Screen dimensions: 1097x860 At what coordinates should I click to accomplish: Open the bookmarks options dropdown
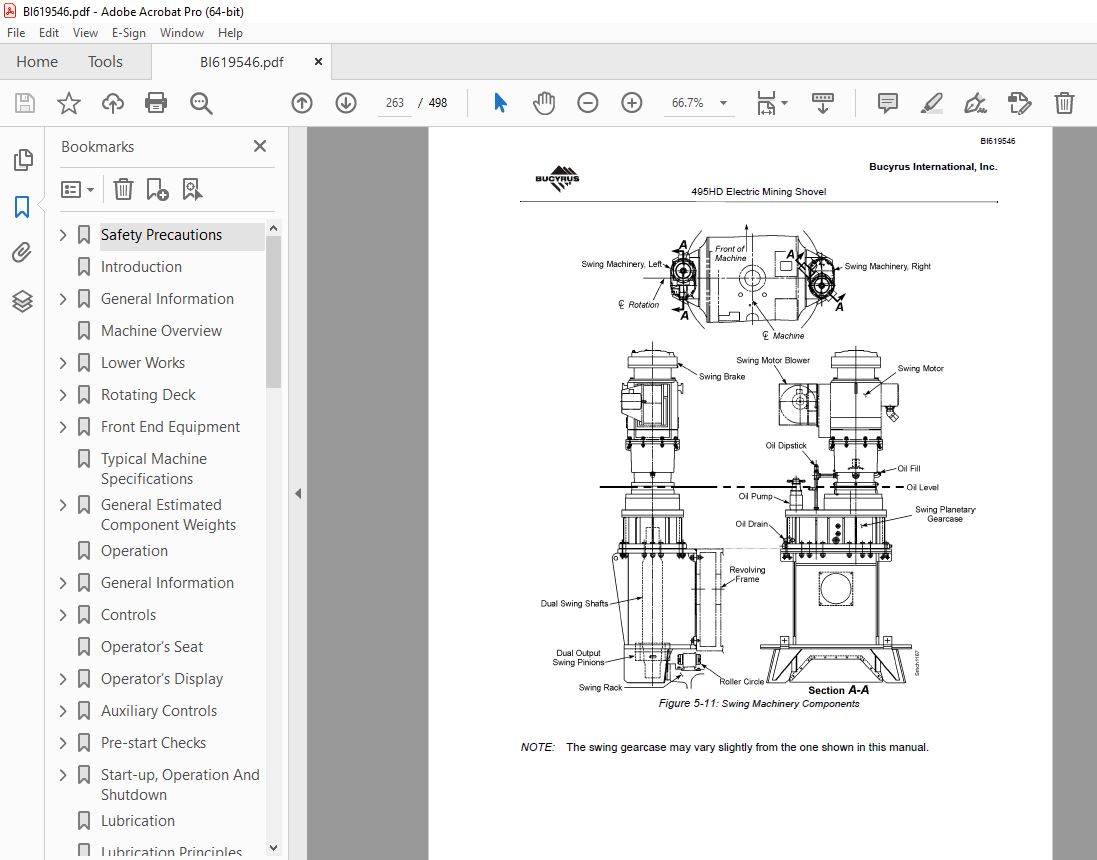(x=77, y=189)
